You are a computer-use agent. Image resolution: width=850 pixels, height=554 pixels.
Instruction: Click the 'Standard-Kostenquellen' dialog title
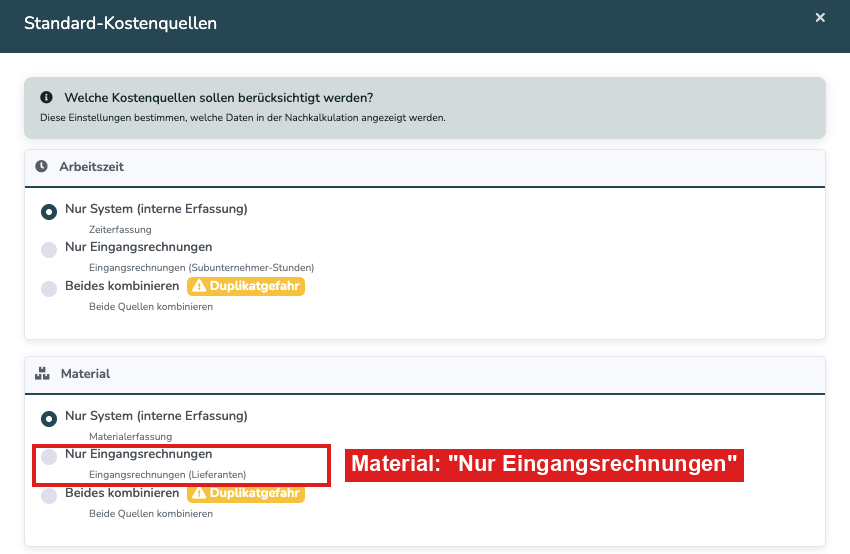tap(120, 23)
